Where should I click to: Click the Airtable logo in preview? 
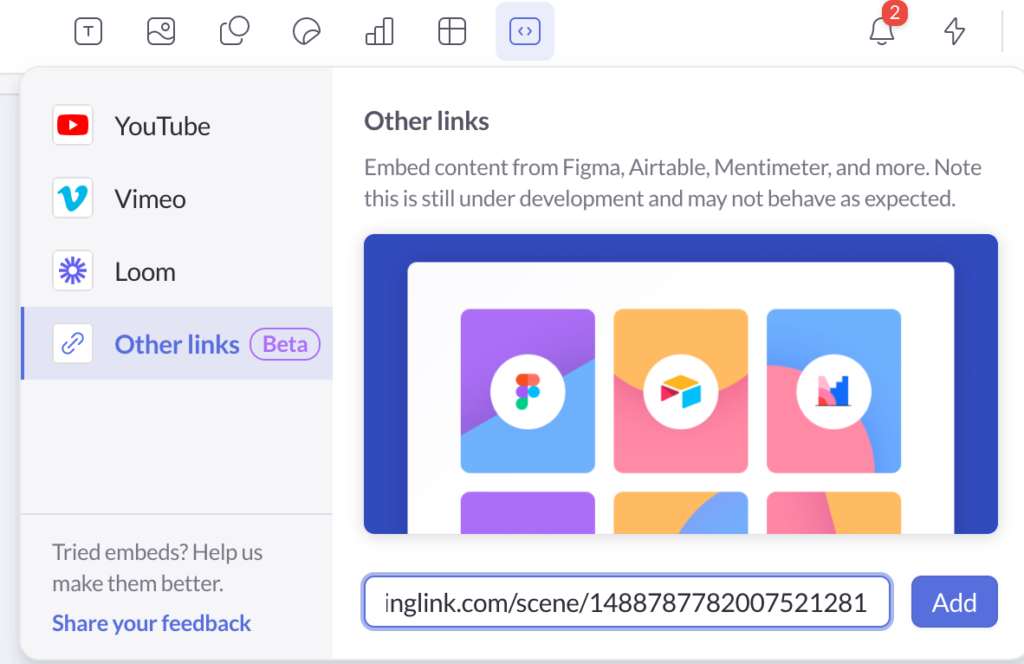[x=680, y=392]
